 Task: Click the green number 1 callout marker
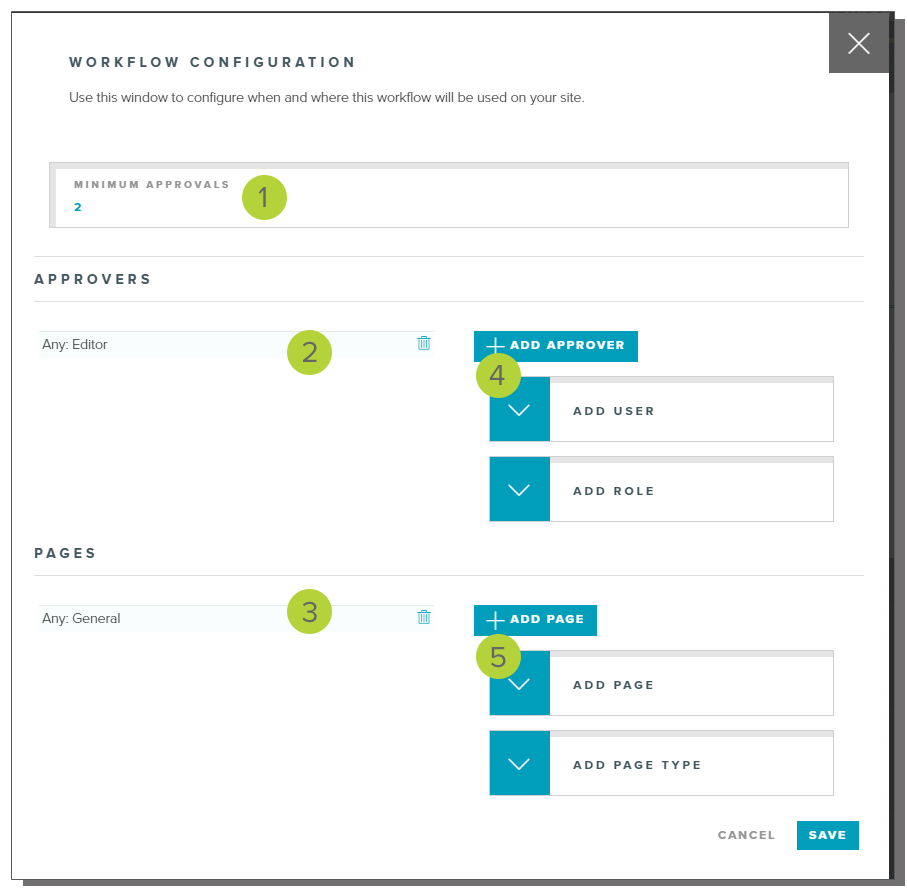tap(264, 197)
